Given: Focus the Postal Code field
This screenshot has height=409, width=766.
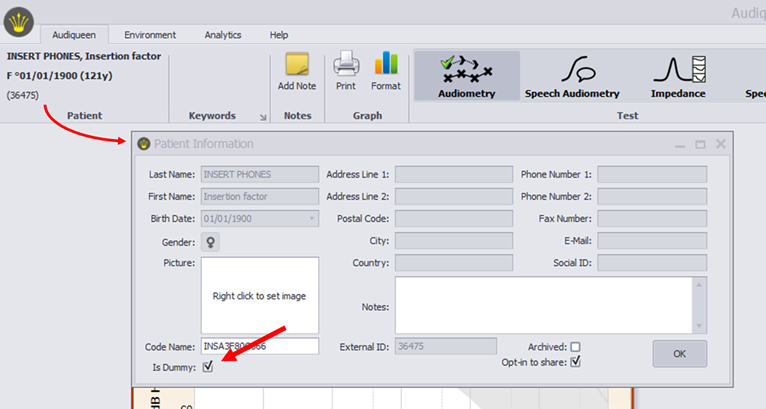Looking at the screenshot, I should [x=454, y=218].
